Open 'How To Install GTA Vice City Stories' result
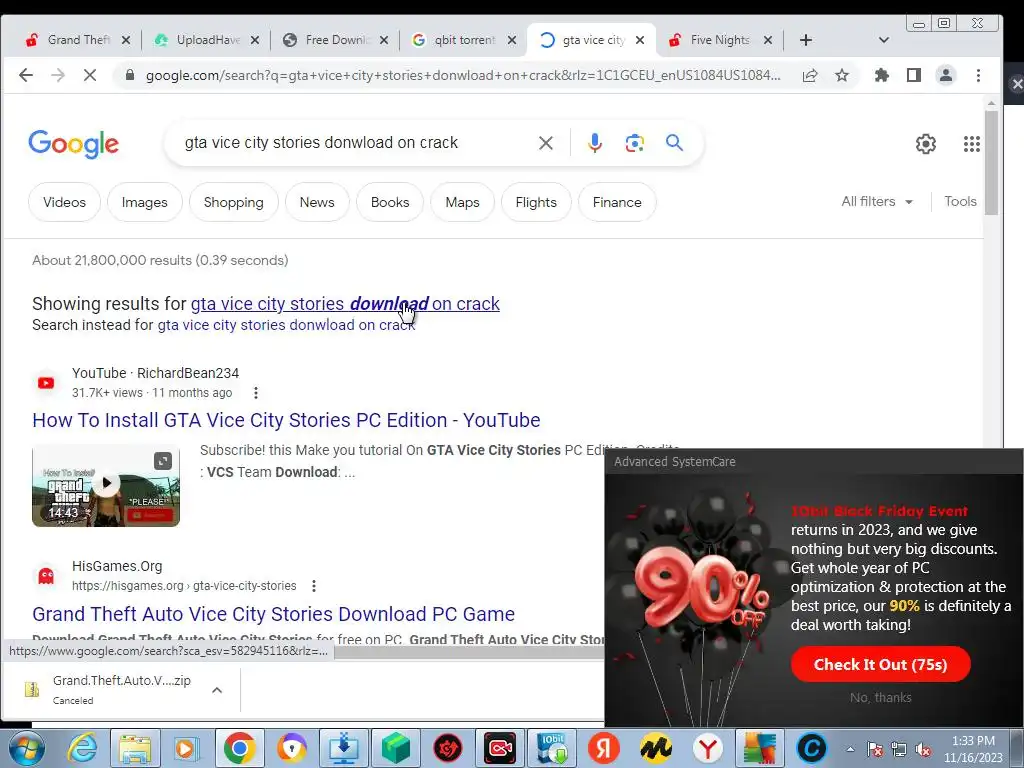 286,420
